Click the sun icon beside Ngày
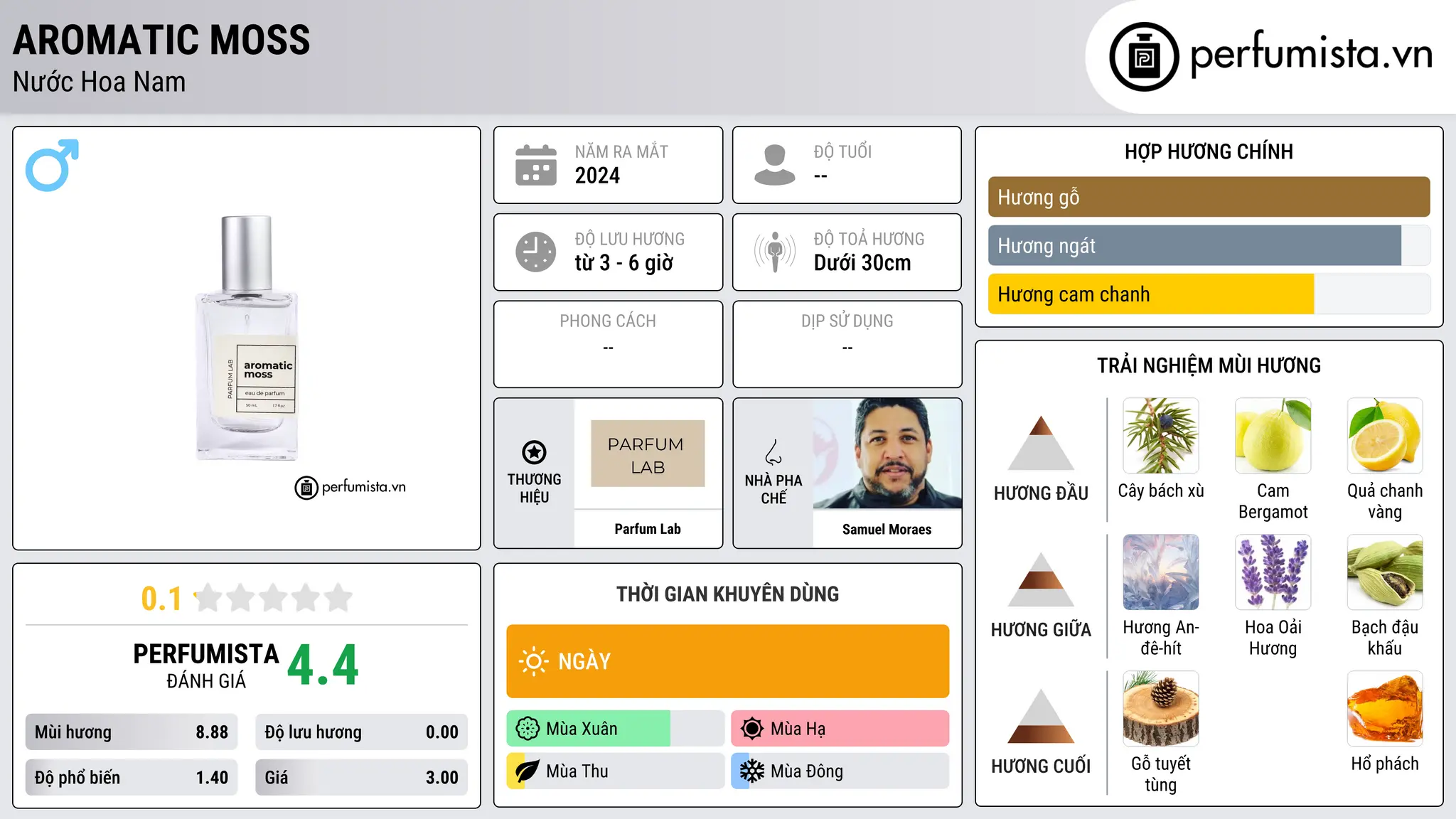Viewport: 1456px width, 819px height. (533, 661)
